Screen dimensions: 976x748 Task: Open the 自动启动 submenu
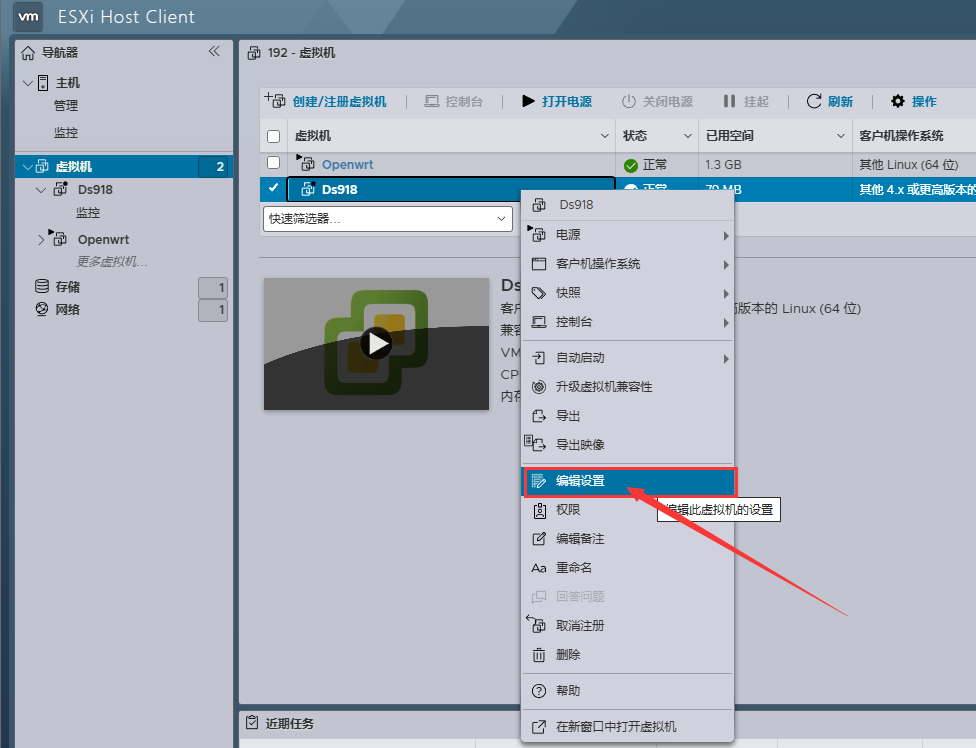click(x=628, y=358)
